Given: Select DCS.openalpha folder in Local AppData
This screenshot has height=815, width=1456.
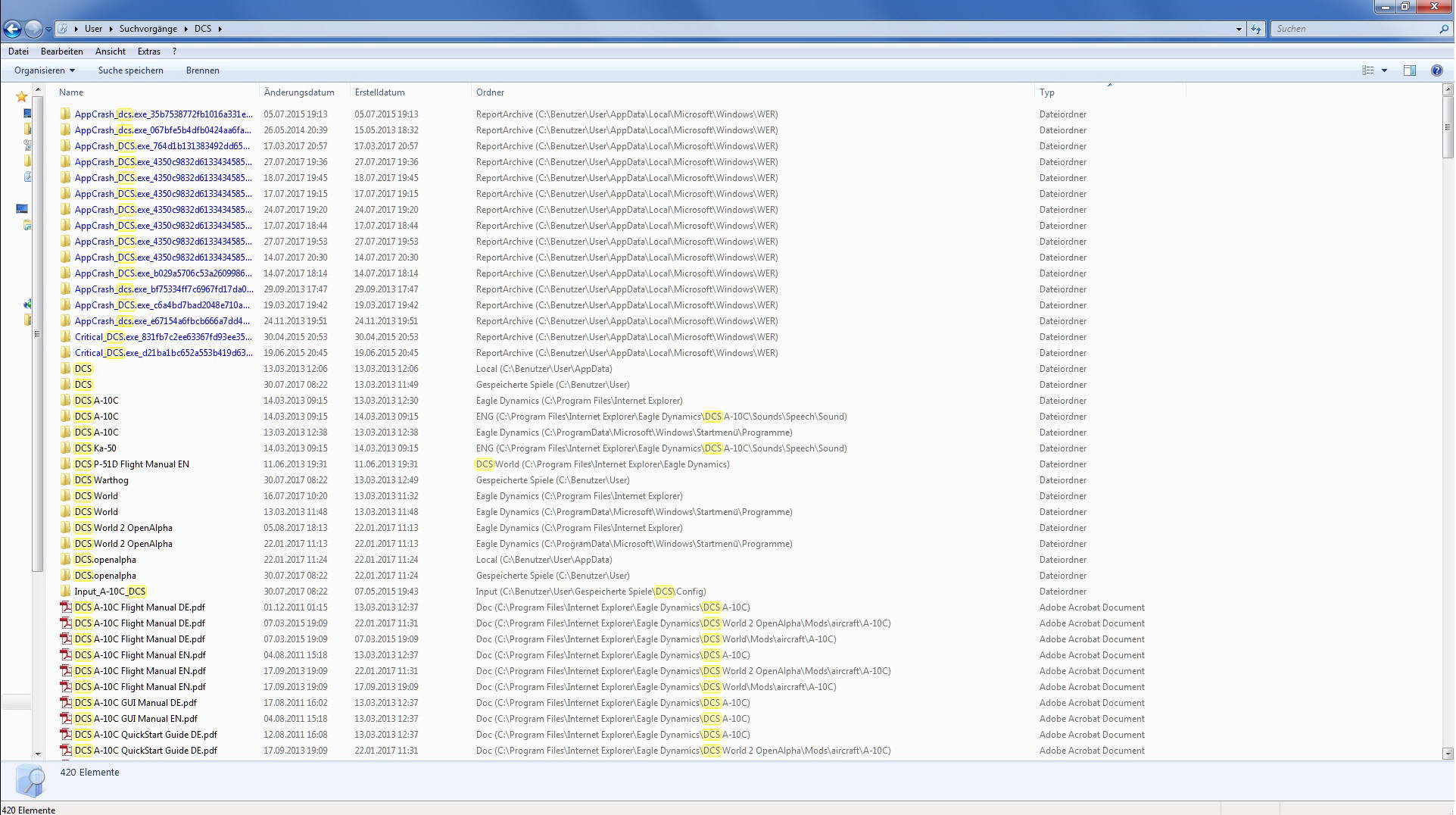Looking at the screenshot, I should [x=105, y=560].
